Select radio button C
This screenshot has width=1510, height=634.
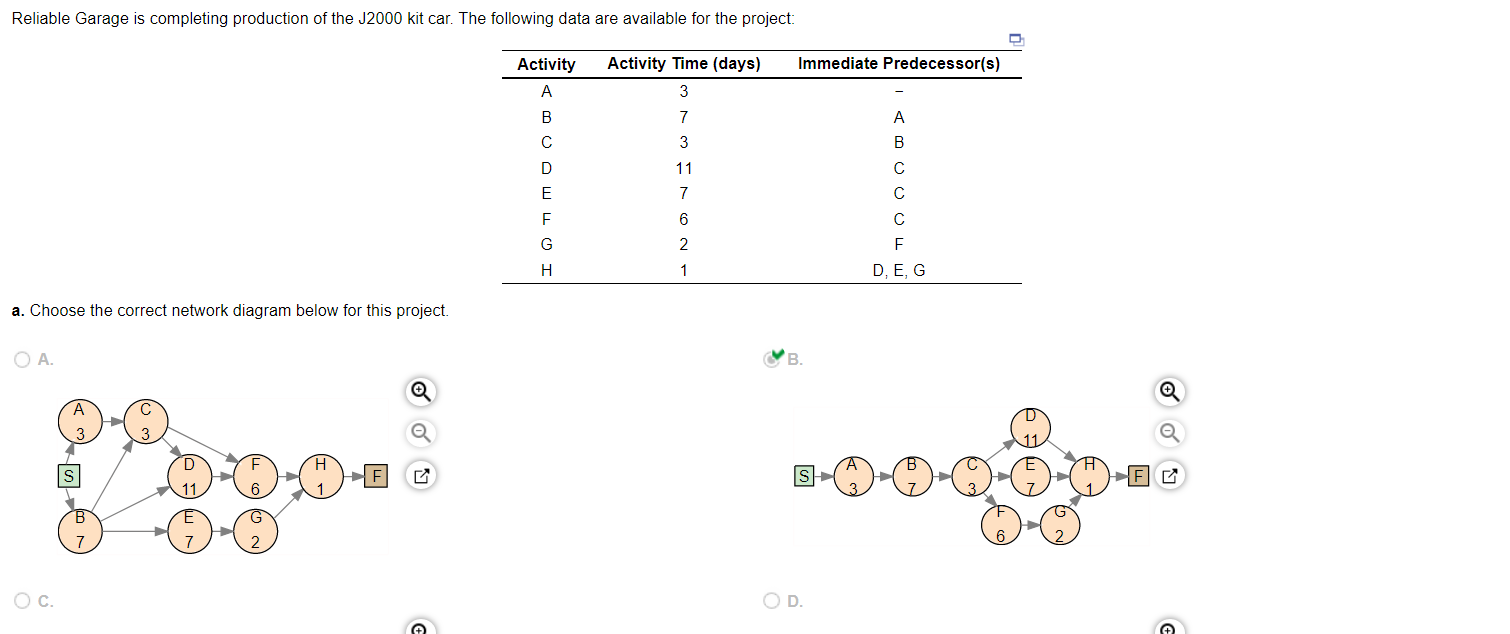(21, 601)
